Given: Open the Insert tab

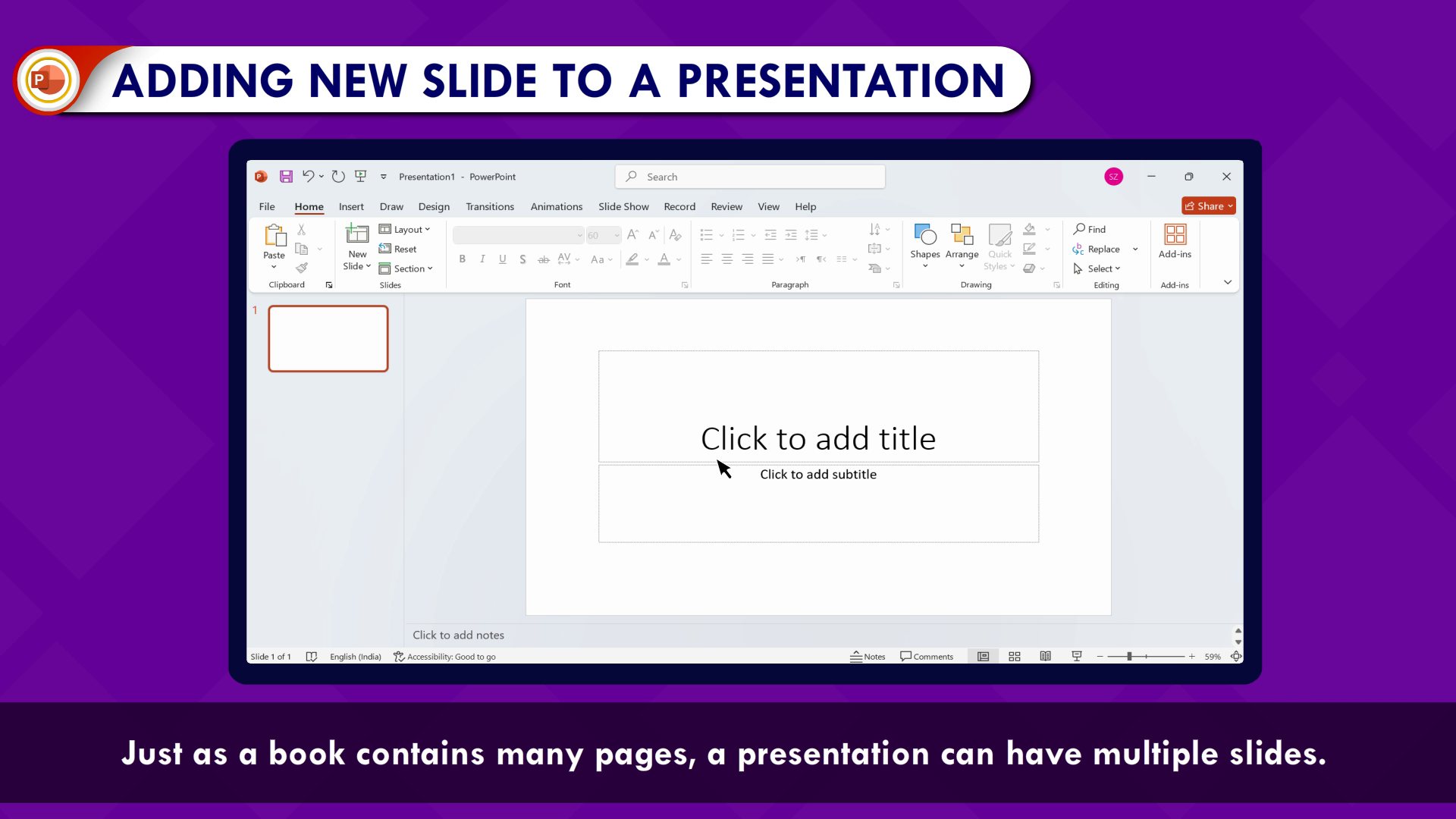Looking at the screenshot, I should click(x=351, y=206).
